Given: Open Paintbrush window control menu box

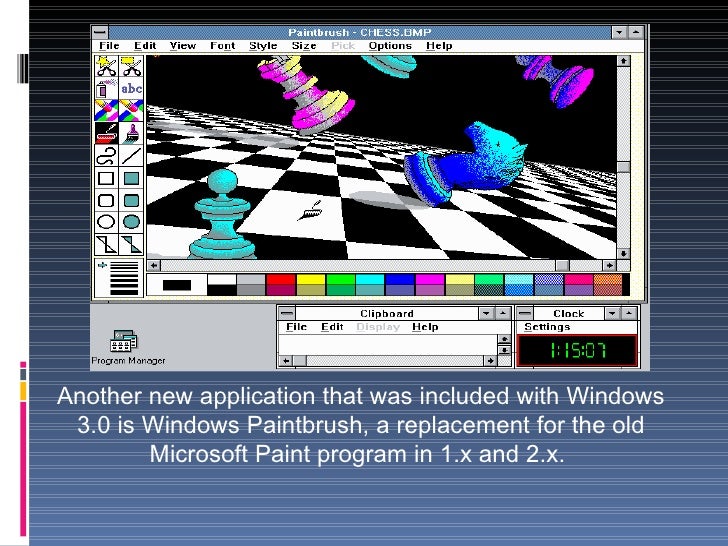Looking at the screenshot, I should [100, 32].
